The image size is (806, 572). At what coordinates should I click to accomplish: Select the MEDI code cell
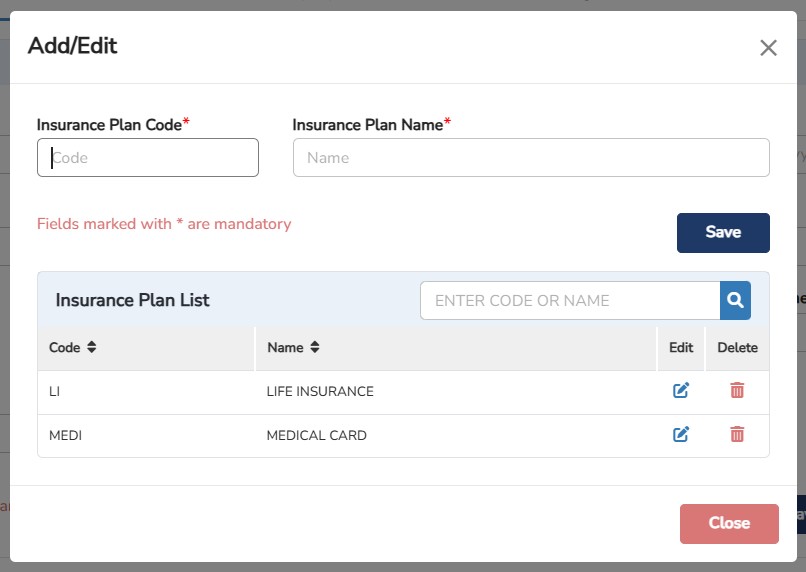coord(65,435)
